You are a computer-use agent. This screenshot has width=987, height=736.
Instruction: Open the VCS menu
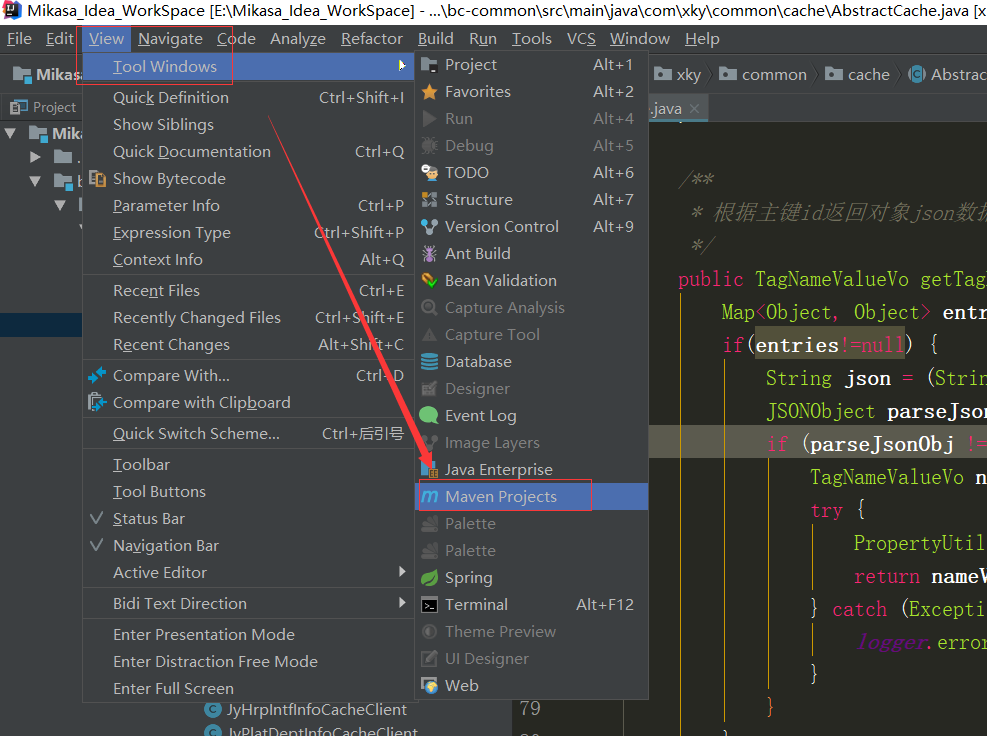pos(581,39)
